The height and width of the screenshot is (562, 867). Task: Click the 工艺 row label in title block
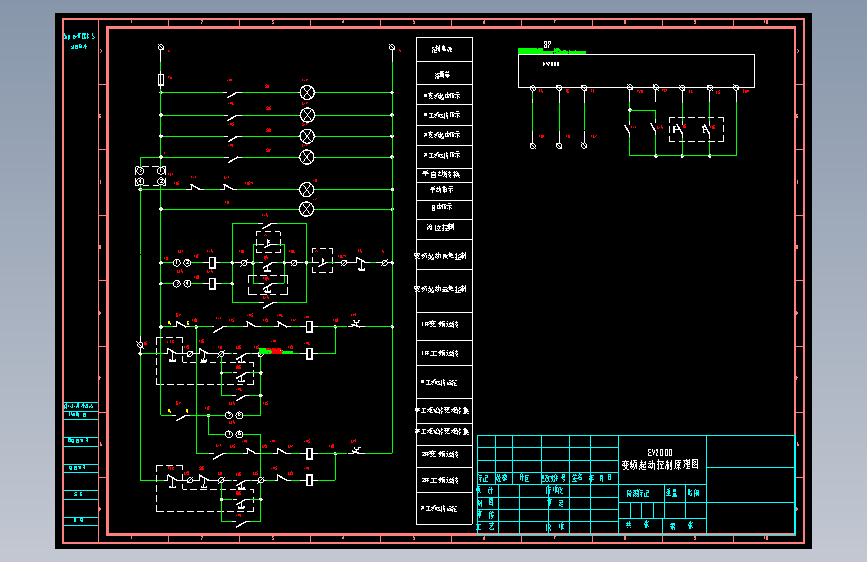[x=485, y=527]
